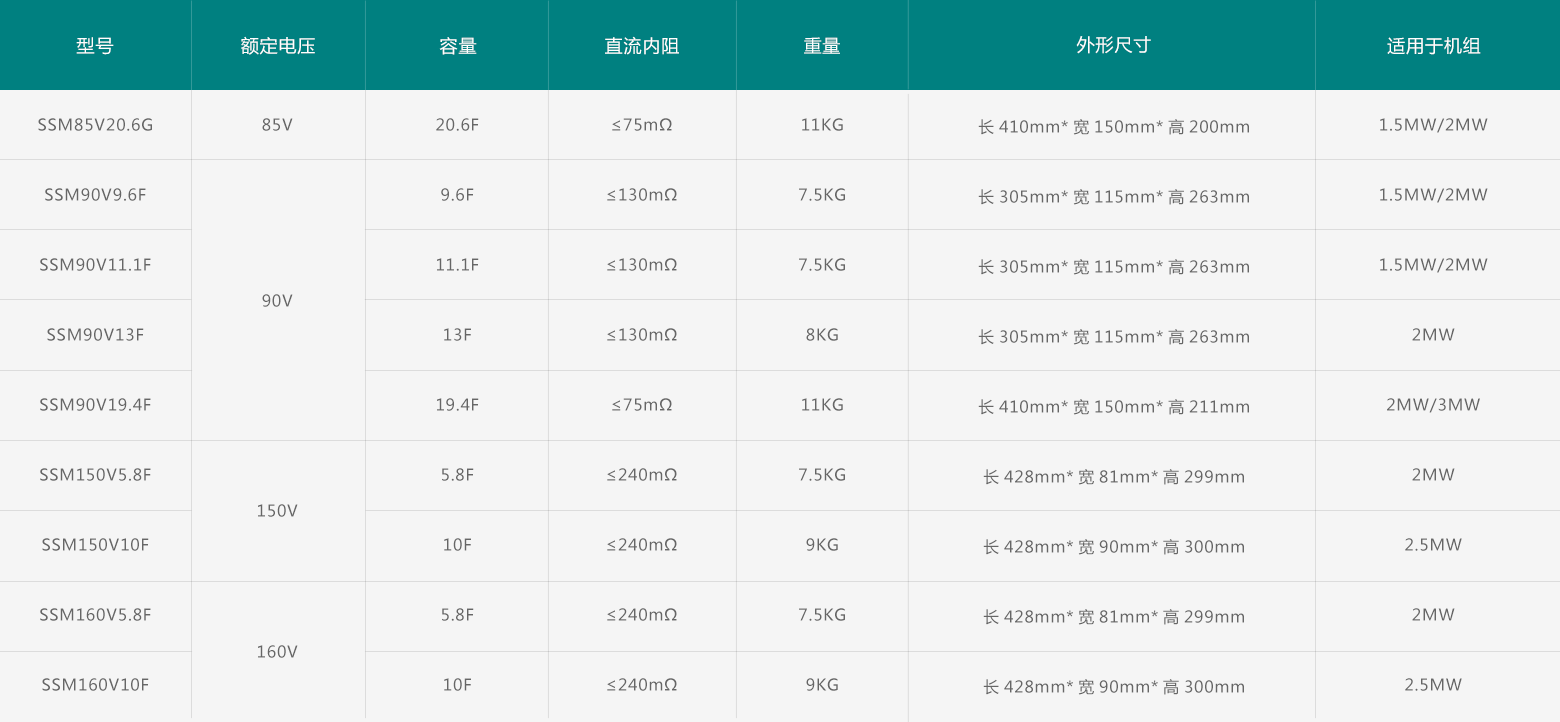Select the 150V rated voltage cell
This screenshot has width=1560, height=722.
[277, 511]
